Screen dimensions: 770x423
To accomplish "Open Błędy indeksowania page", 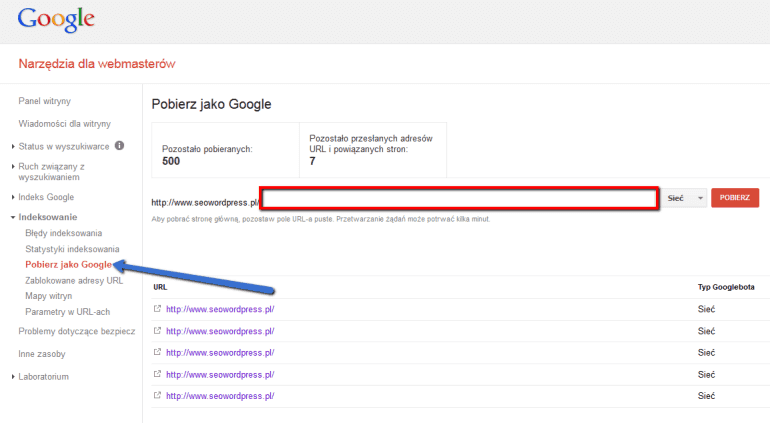I will point(63,233).
